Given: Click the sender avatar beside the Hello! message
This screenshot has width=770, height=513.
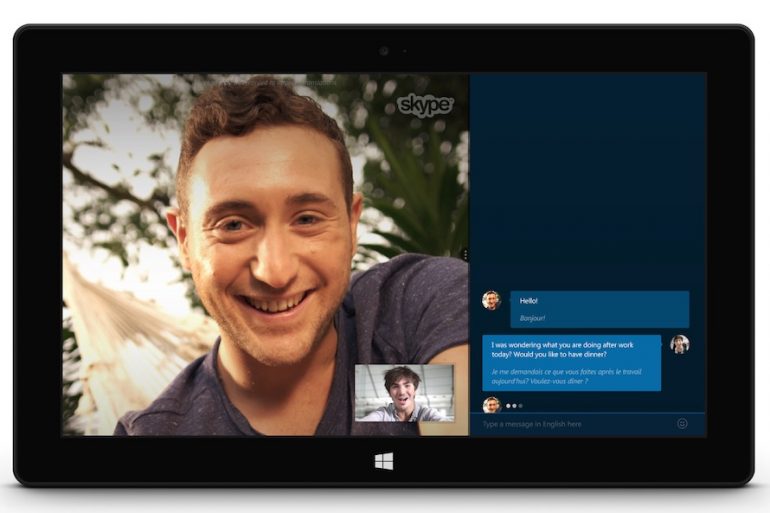Looking at the screenshot, I should pos(491,300).
